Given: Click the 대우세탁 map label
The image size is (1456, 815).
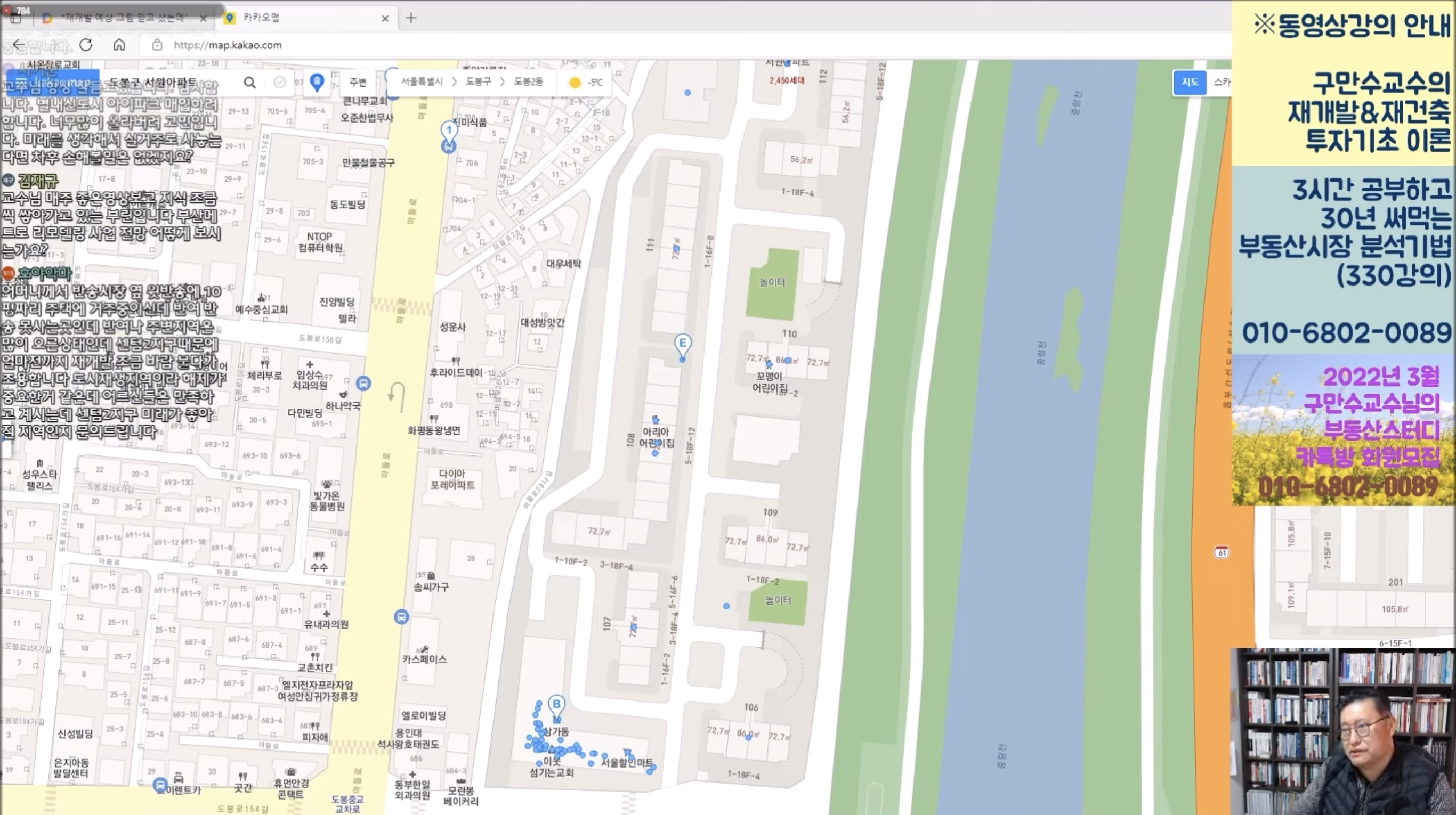Looking at the screenshot, I should 563,264.
